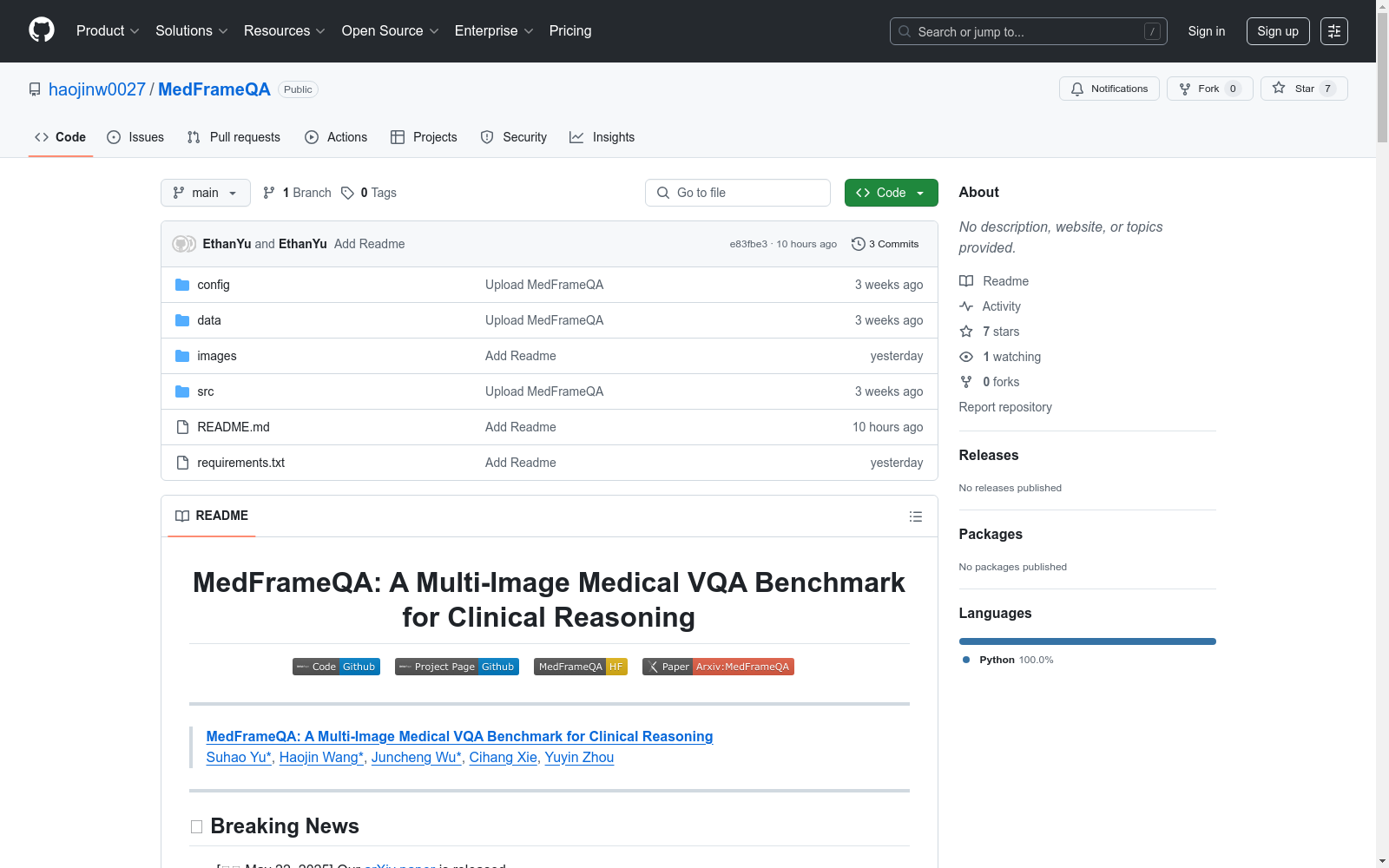Click the repository icon beside haojinw0027
Viewport: 1389px width, 868px height.
click(35, 89)
